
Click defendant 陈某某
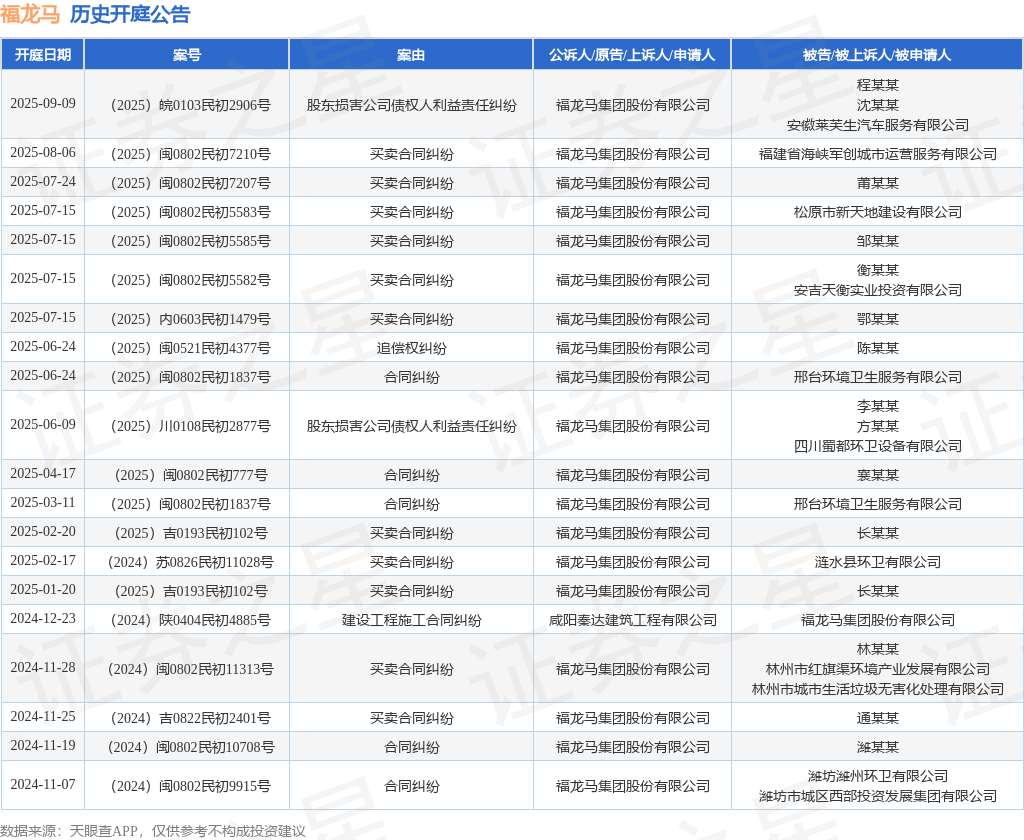coord(878,348)
